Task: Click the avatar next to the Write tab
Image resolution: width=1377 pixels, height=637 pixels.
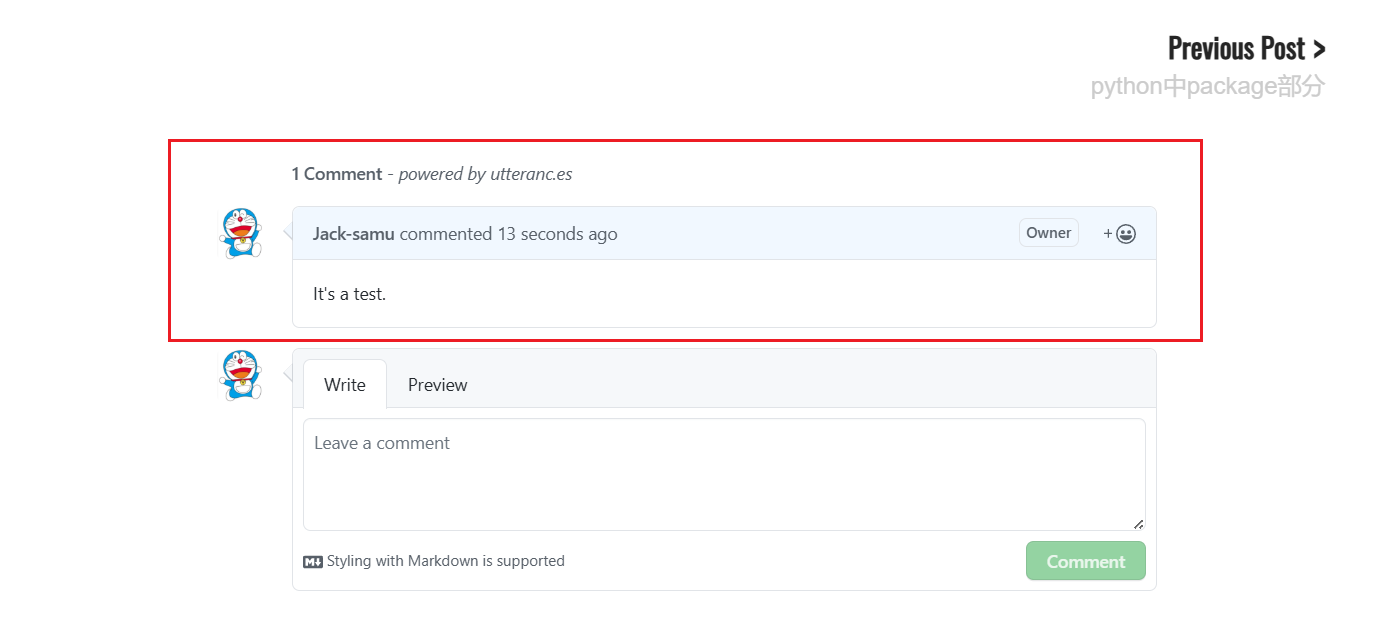Action: [x=240, y=375]
